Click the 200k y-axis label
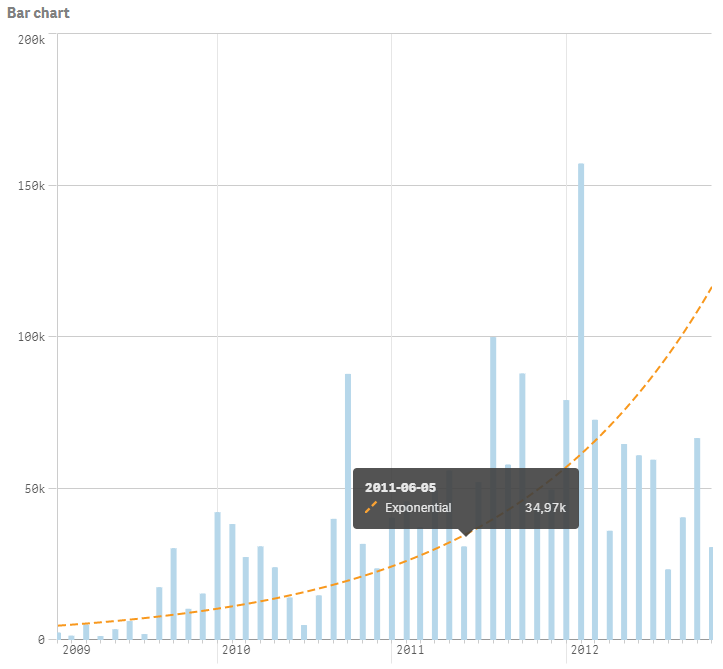 pyautogui.click(x=31, y=40)
